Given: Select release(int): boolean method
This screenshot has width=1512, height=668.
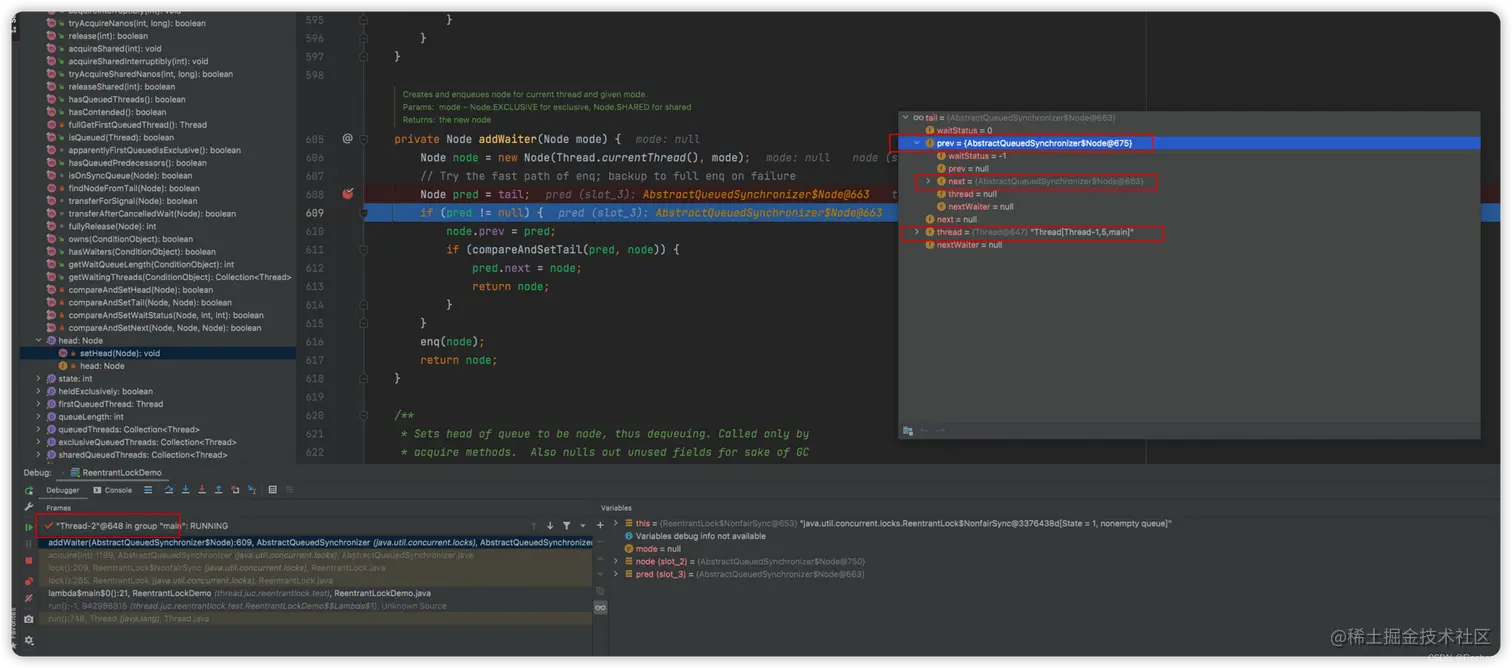Looking at the screenshot, I should click(x=108, y=36).
